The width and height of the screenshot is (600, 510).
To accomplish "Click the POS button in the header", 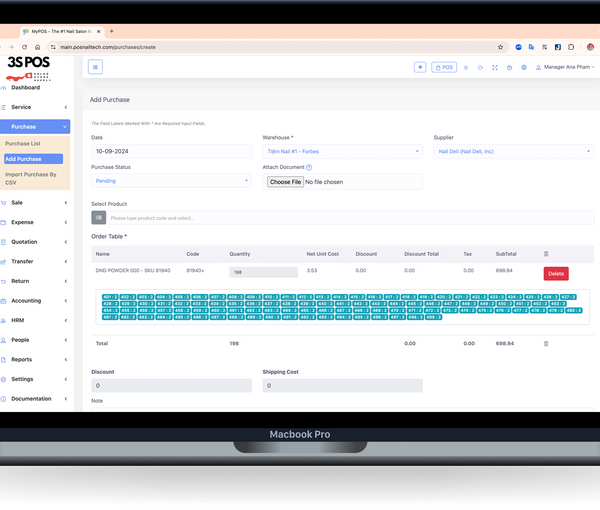I will 443,67.
